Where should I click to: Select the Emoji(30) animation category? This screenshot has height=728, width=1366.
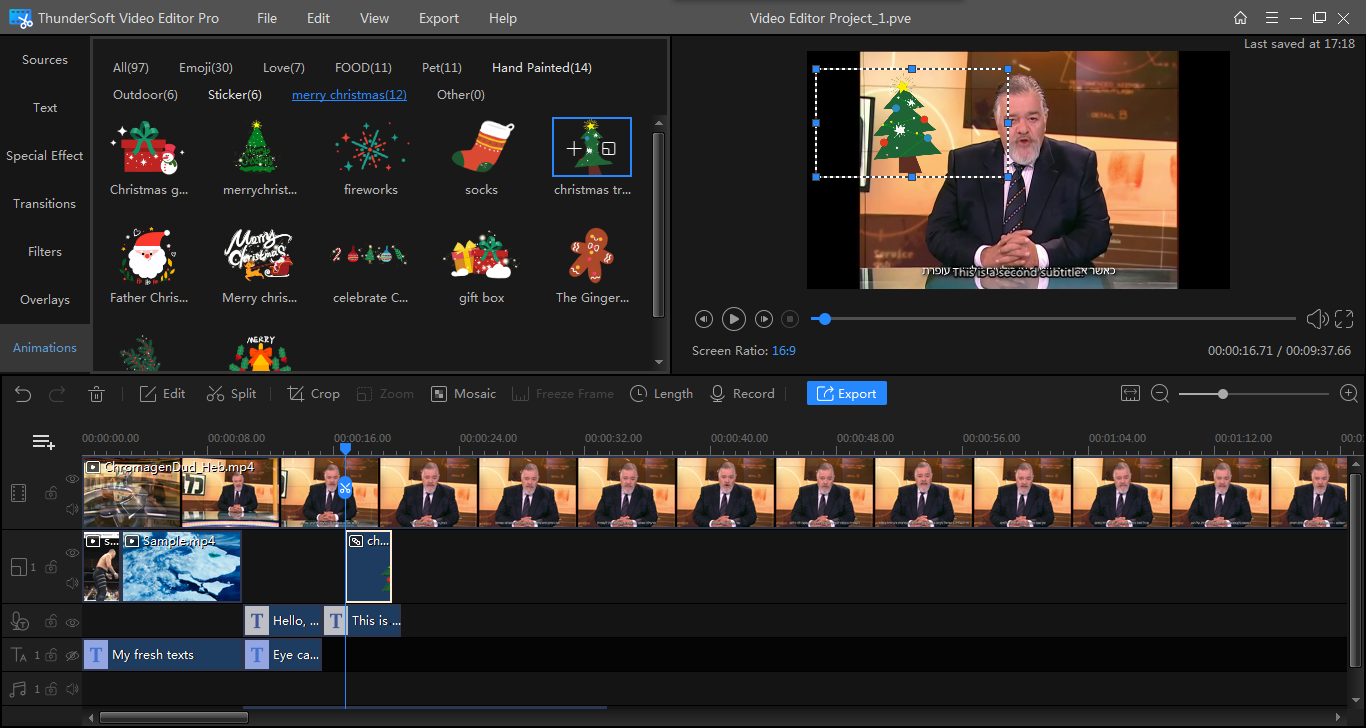206,68
